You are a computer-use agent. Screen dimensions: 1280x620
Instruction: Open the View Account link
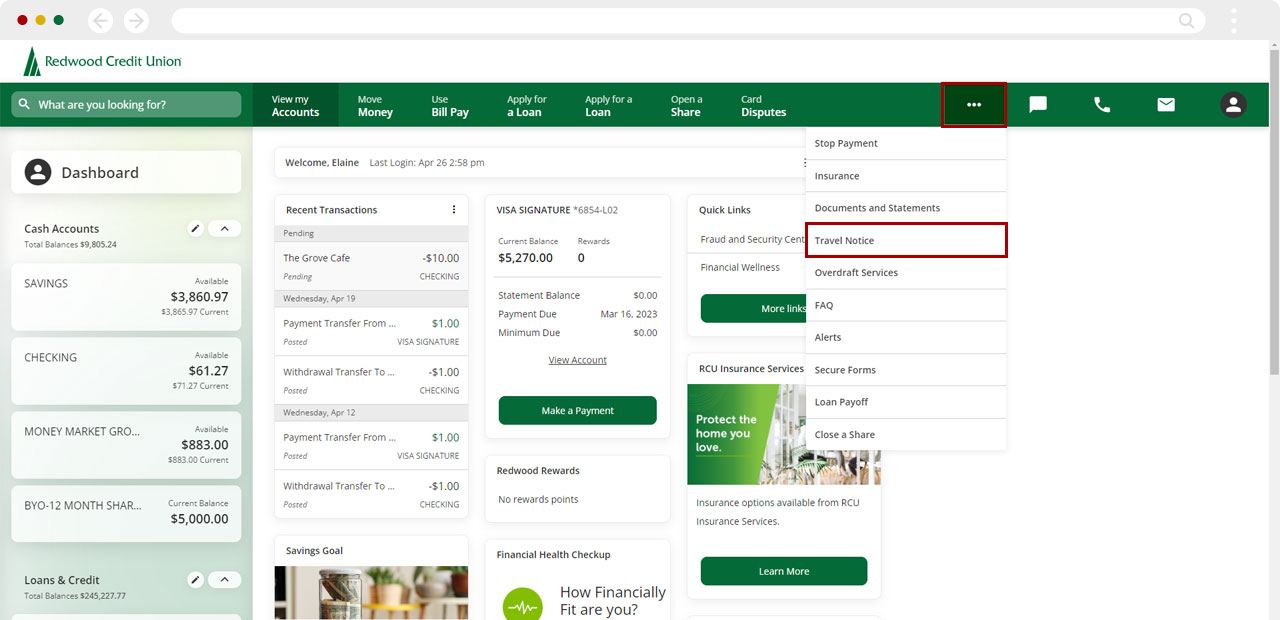(x=578, y=360)
